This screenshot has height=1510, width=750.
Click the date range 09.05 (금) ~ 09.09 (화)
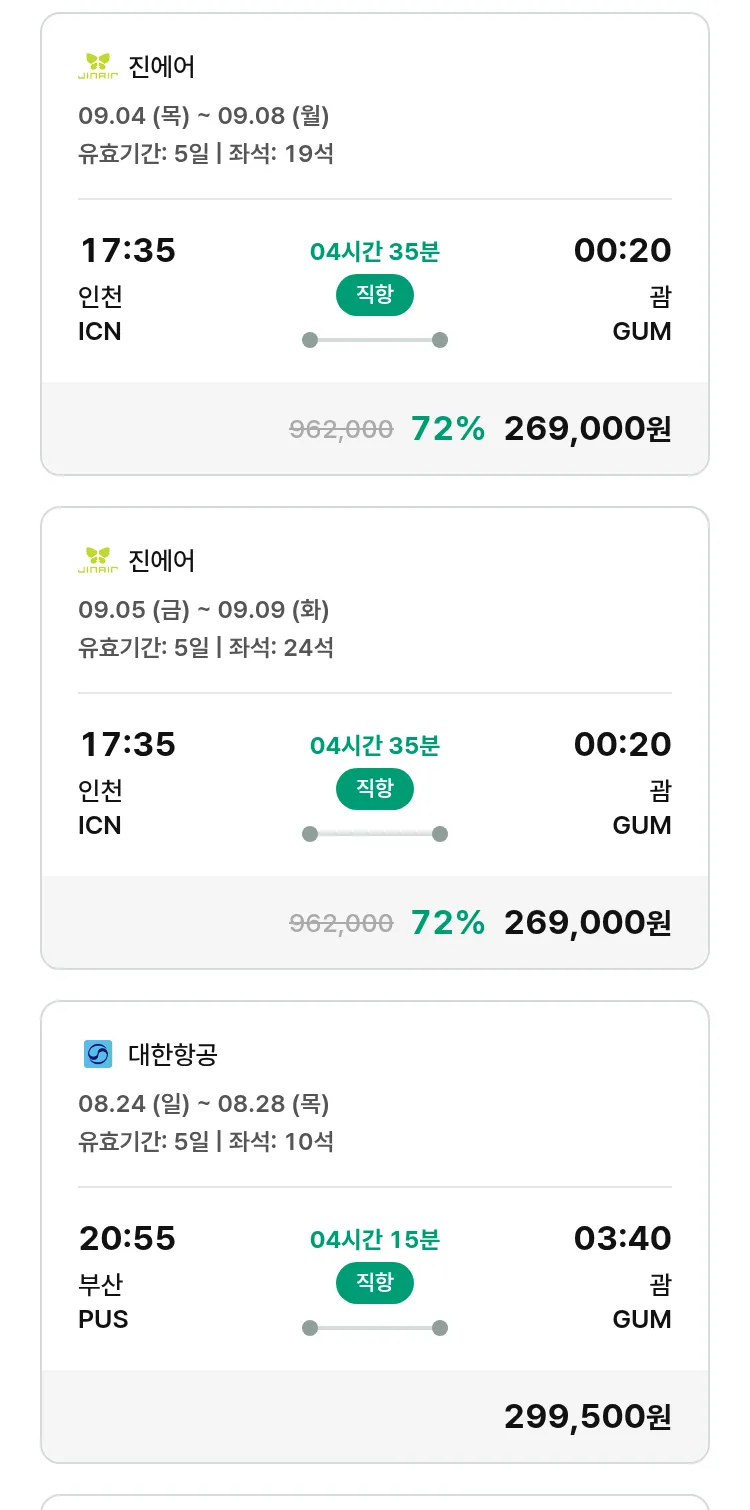click(x=204, y=610)
